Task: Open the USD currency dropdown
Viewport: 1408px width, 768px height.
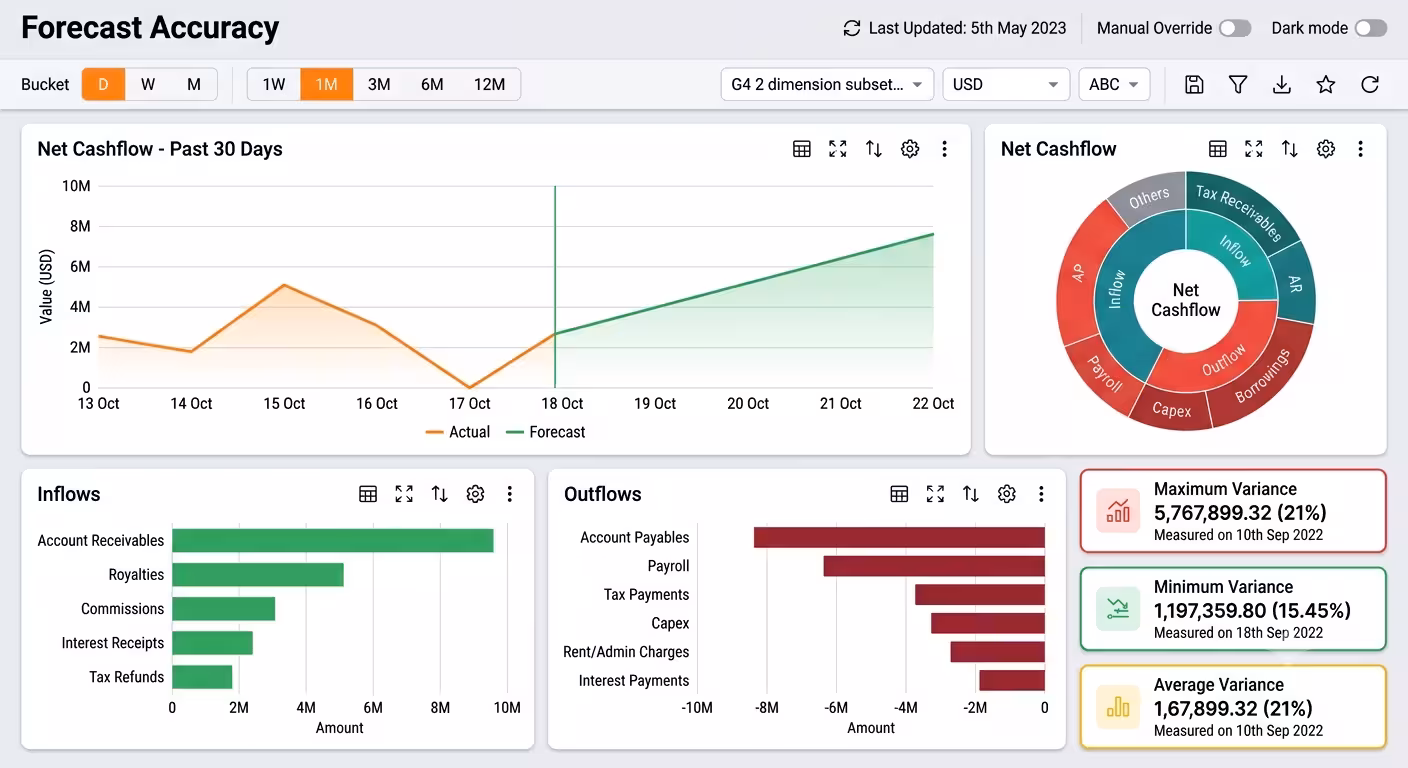Action: pos(1006,84)
